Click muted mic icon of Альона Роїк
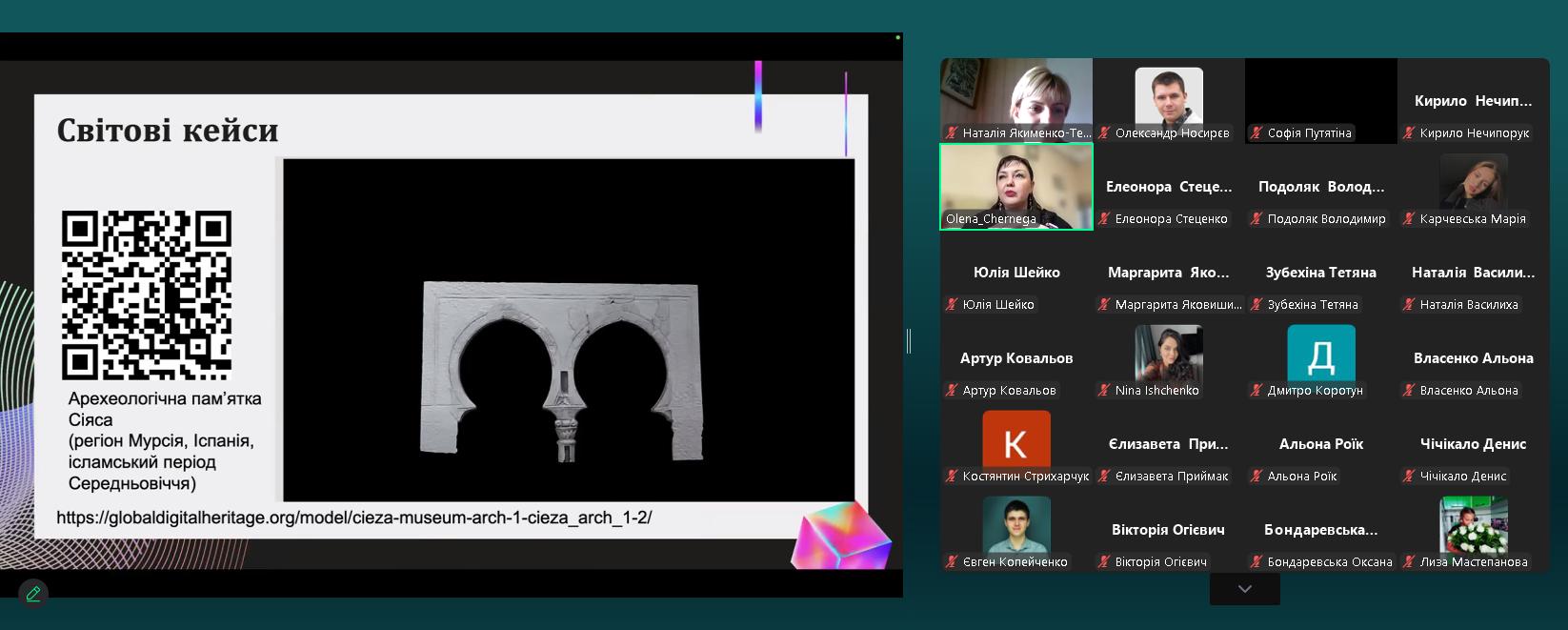The width and height of the screenshot is (1568, 630). pyautogui.click(x=1256, y=477)
